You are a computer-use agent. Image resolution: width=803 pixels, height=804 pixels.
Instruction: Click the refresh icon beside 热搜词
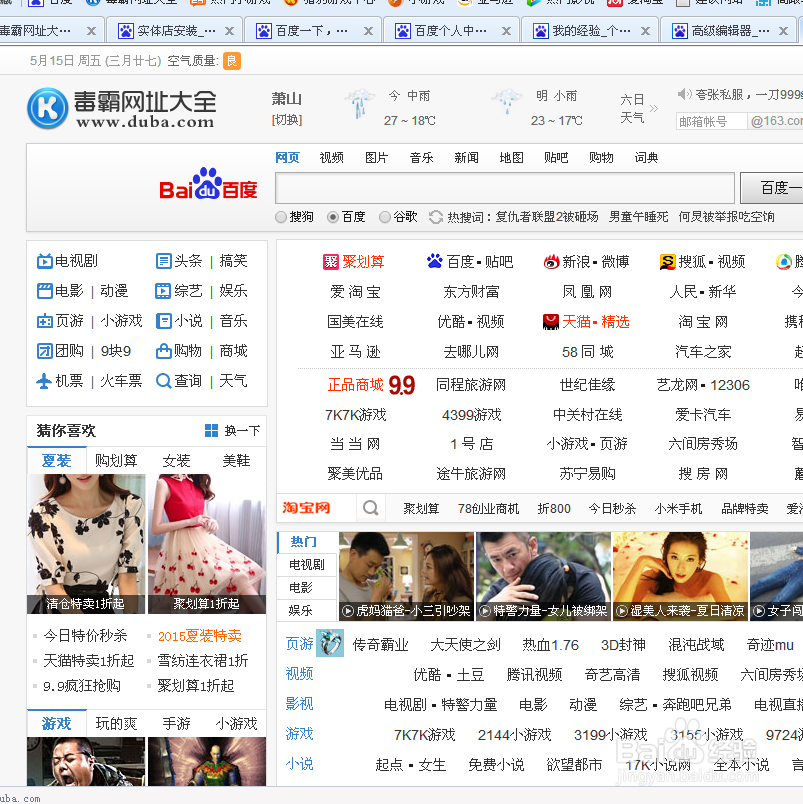pyautogui.click(x=436, y=217)
